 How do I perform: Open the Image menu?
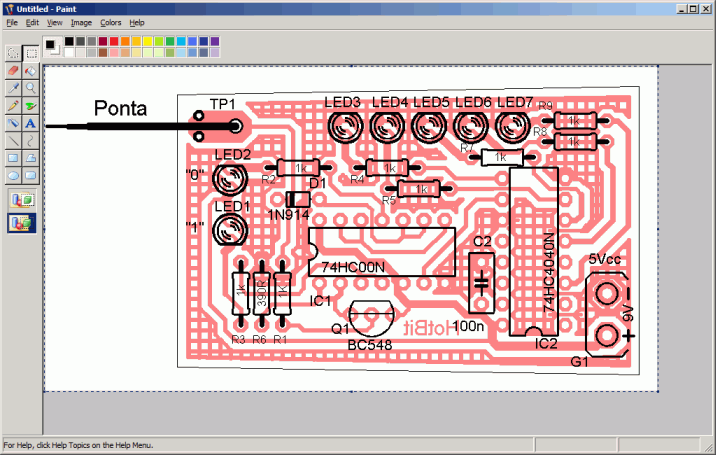point(81,22)
